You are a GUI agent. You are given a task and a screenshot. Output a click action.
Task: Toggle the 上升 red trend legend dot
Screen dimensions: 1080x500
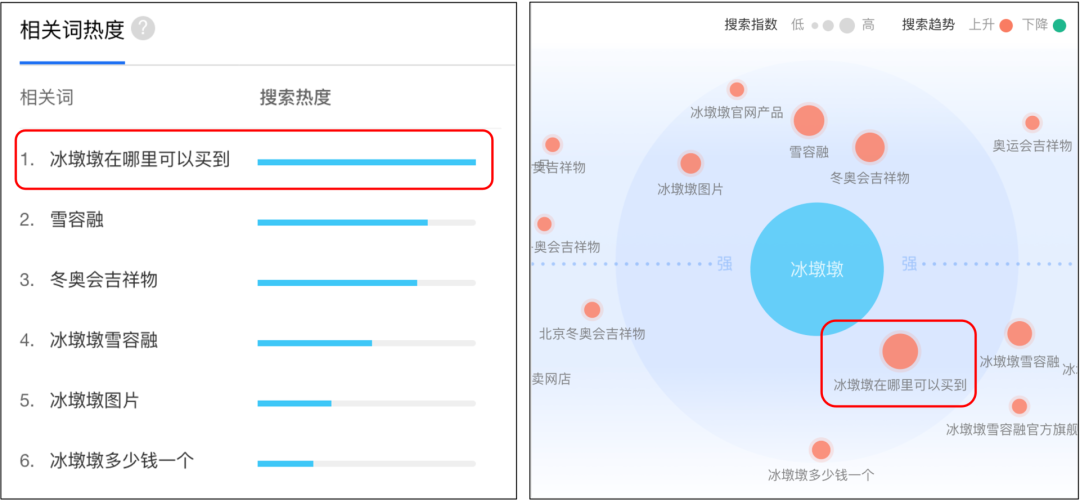(1006, 25)
